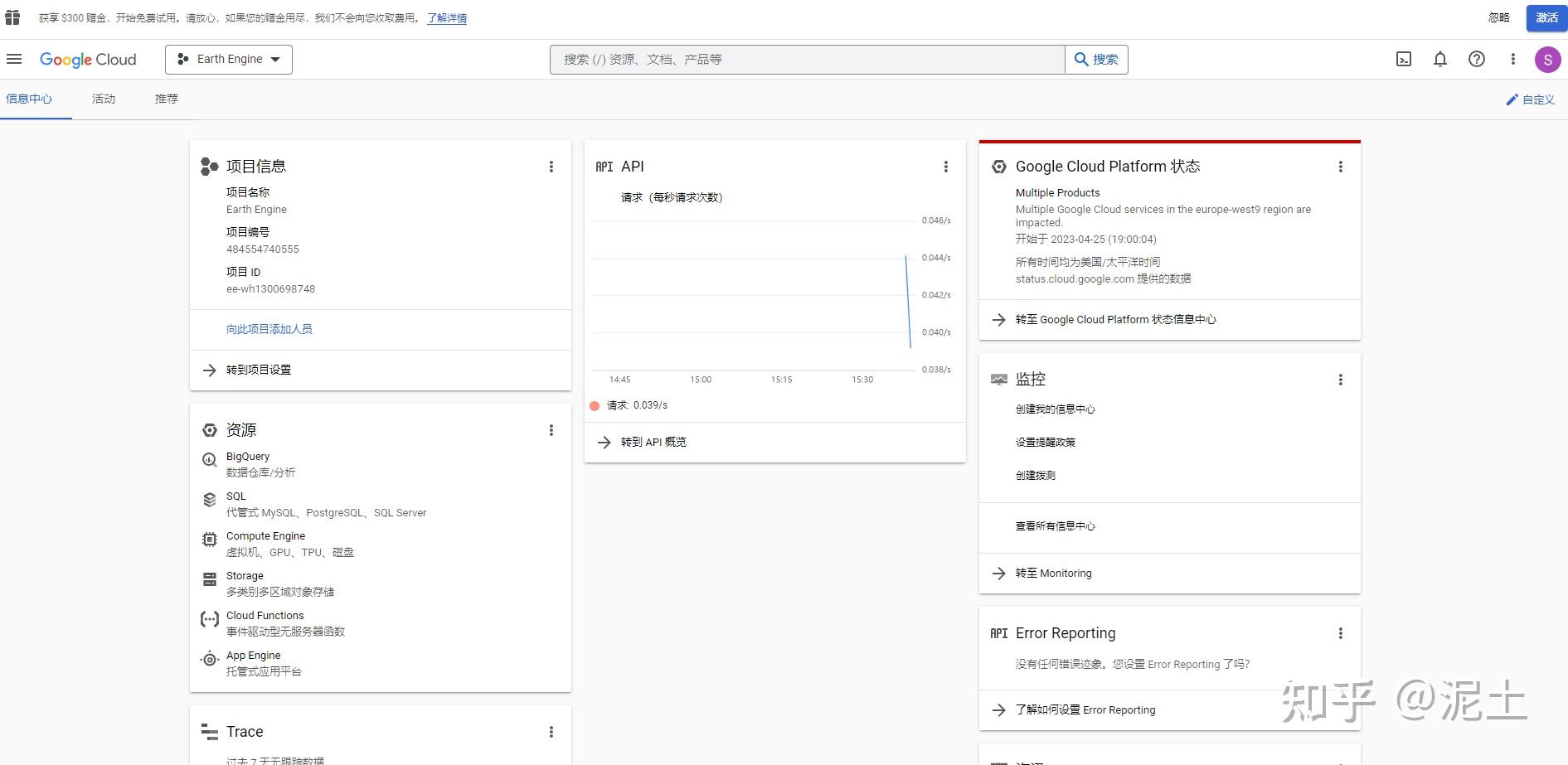Select the project number 484554740555
This screenshot has height=765, width=1568.
[x=263, y=249]
